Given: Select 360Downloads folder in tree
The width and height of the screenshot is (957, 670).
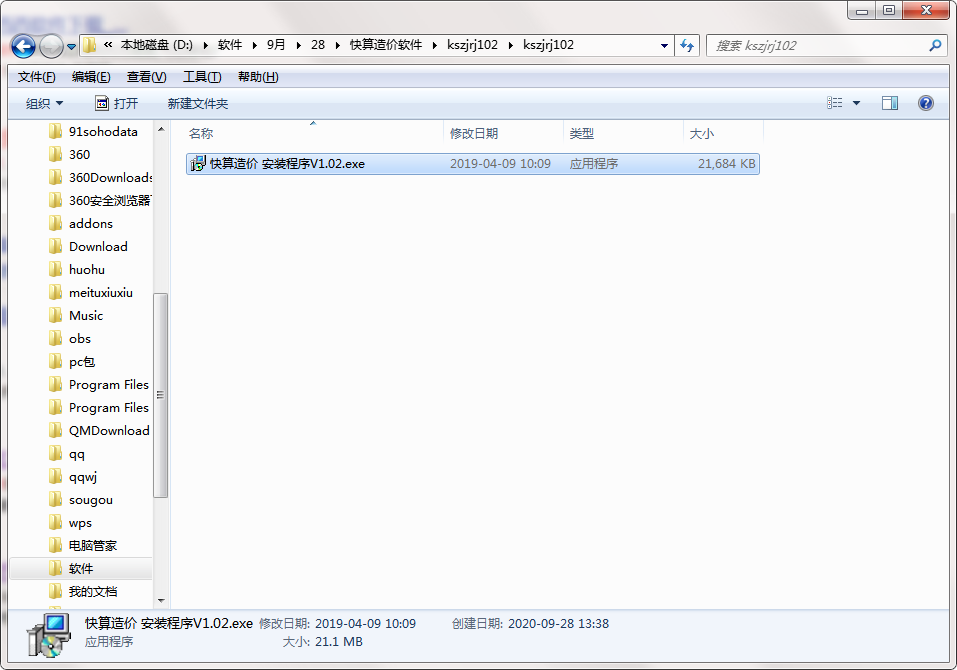Looking at the screenshot, I should 110,178.
